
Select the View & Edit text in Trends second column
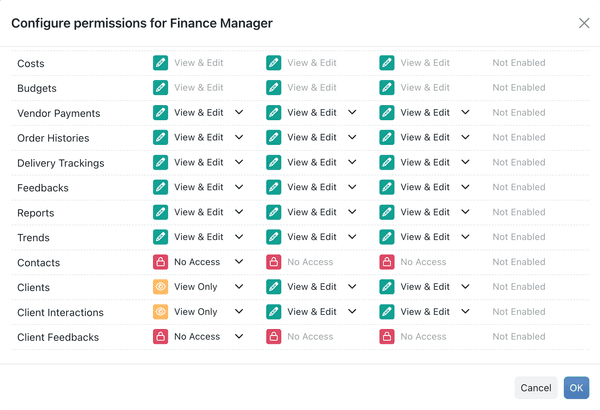[312, 237]
